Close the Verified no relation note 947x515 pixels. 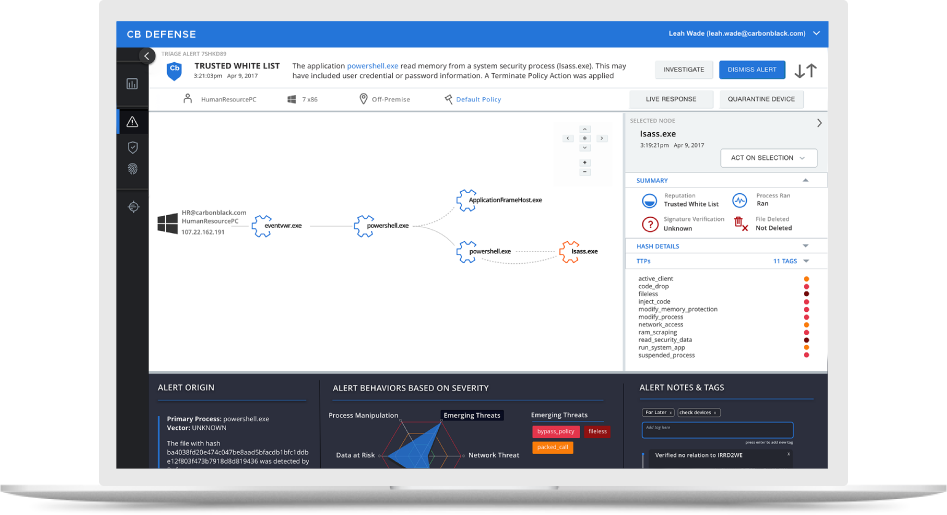click(x=788, y=454)
